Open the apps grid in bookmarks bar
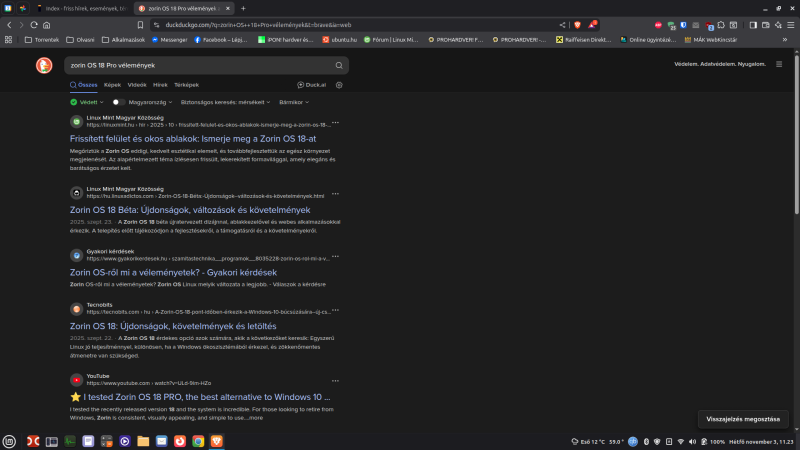800x450 pixels. tap(8, 39)
